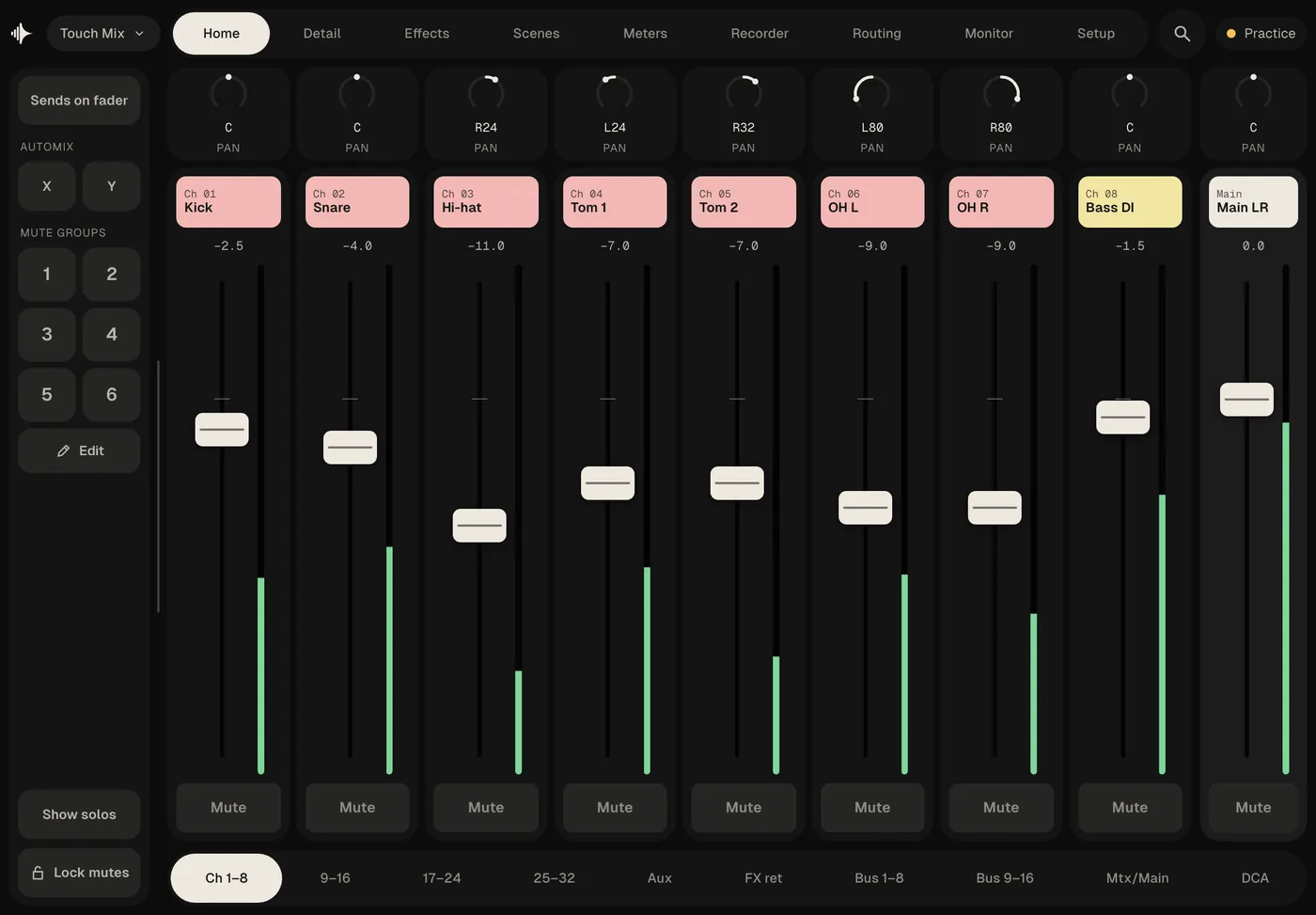
Task: Mute the Bass DI channel
Action: (1130, 808)
